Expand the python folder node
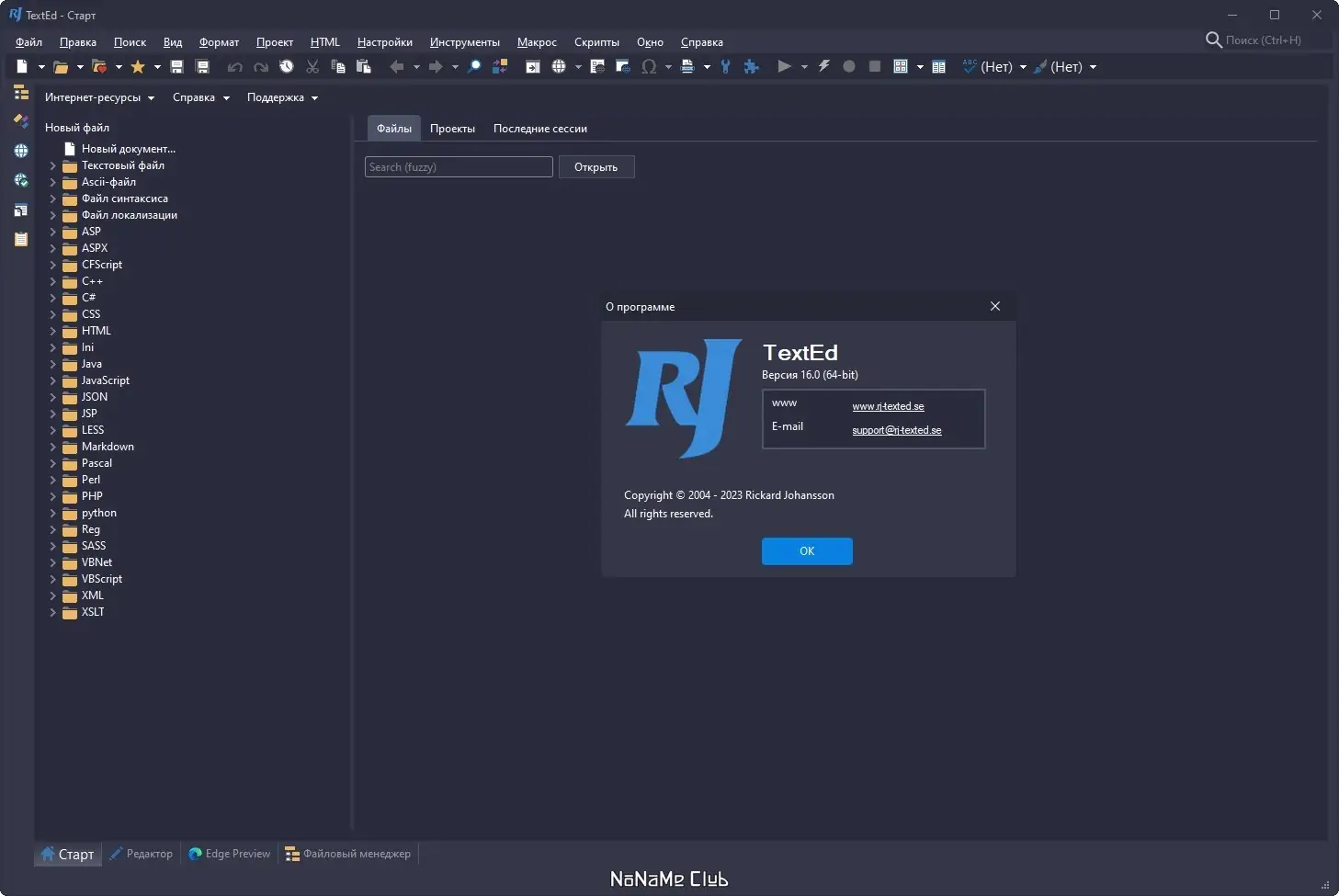Image resolution: width=1339 pixels, height=896 pixels. point(53,513)
